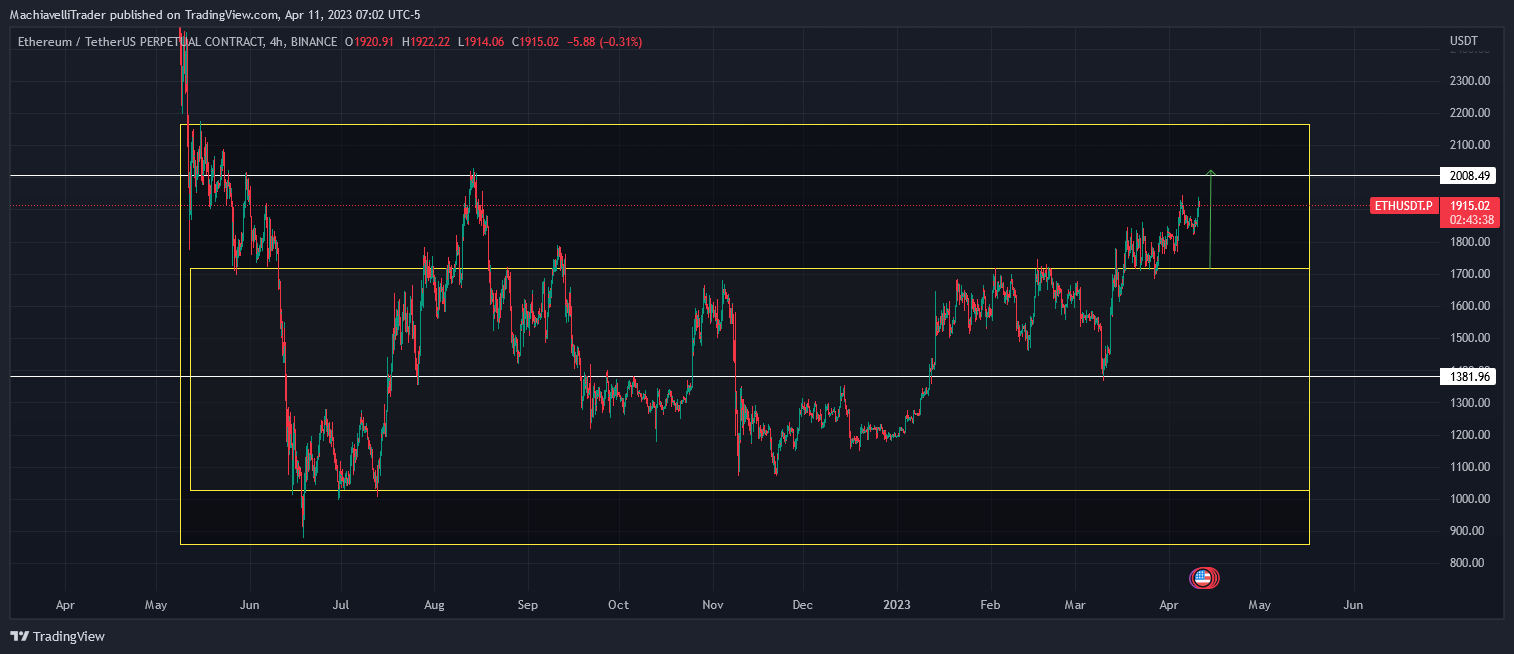Click the 1000.00 price axis label
The image size is (1514, 654).
pos(1470,499)
